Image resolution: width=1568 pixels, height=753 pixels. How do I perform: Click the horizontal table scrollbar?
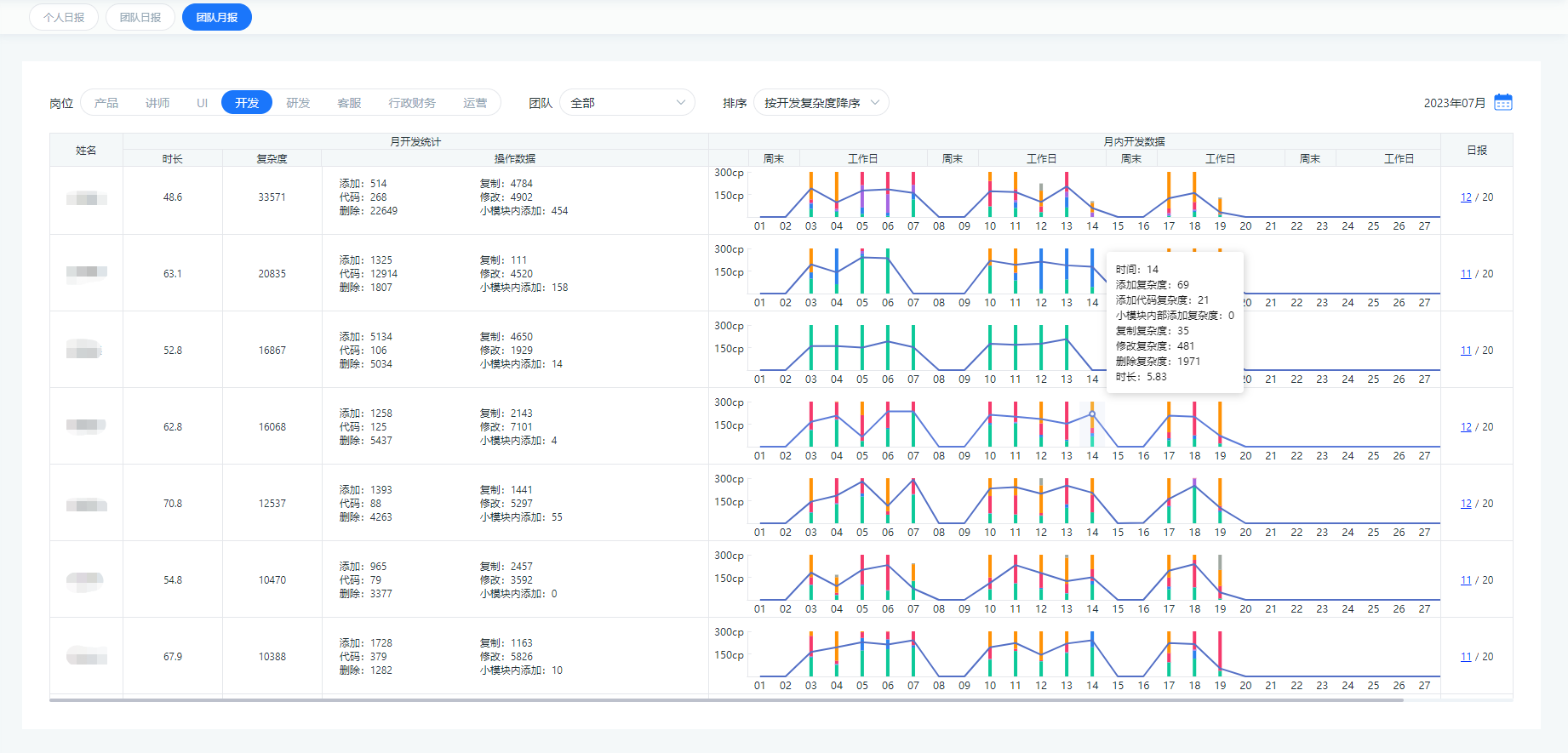(x=726, y=700)
